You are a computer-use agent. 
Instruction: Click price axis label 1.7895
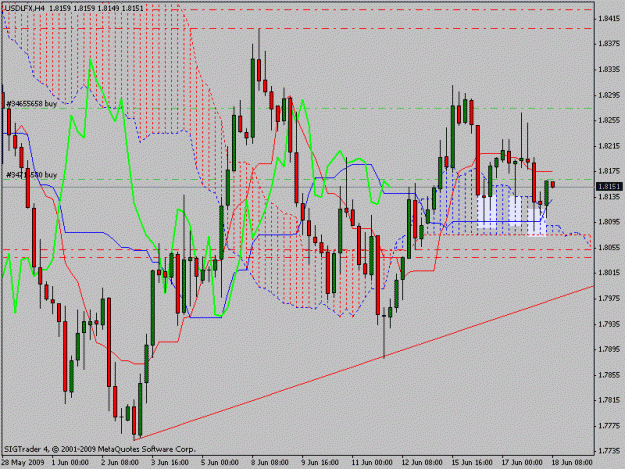click(x=609, y=349)
